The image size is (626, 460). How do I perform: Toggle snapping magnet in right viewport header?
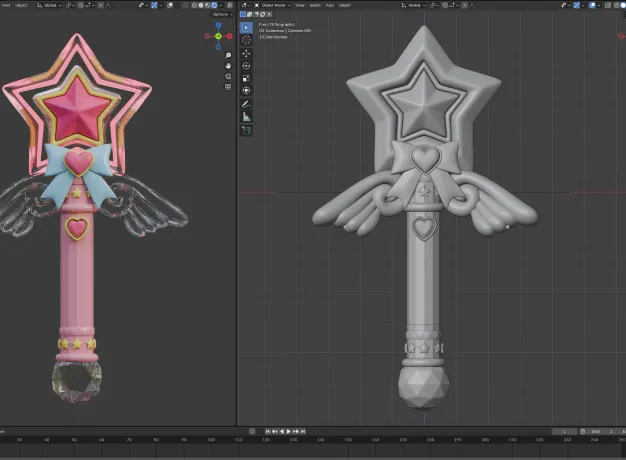pos(444,5)
